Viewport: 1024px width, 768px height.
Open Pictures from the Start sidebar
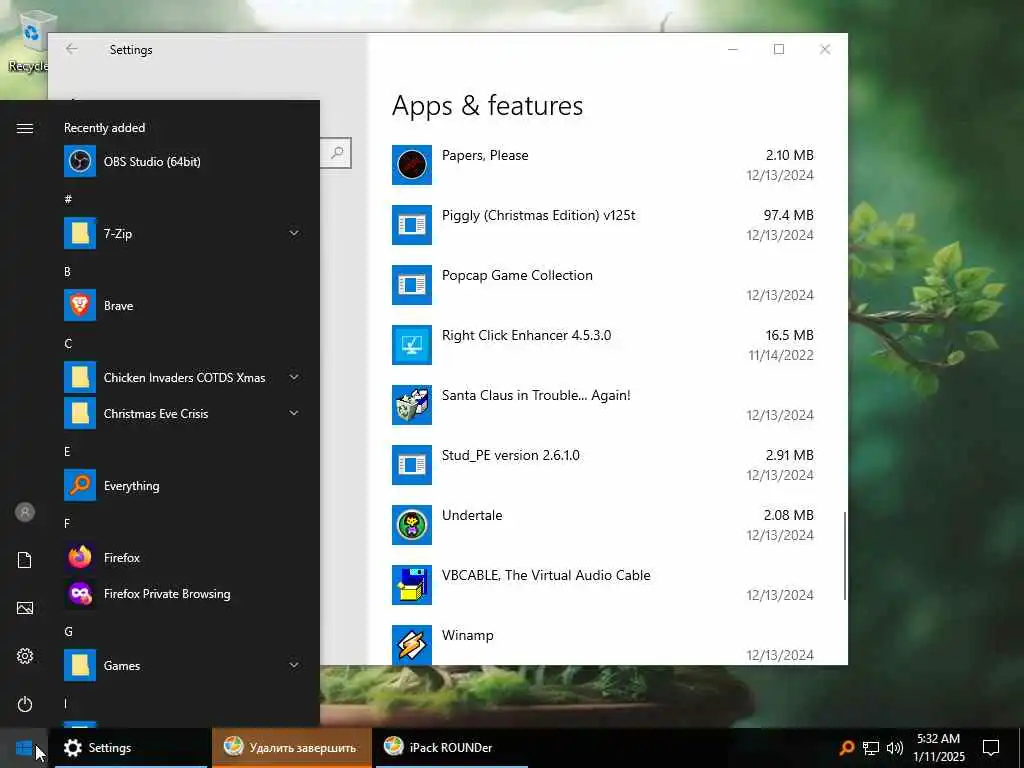[25, 608]
